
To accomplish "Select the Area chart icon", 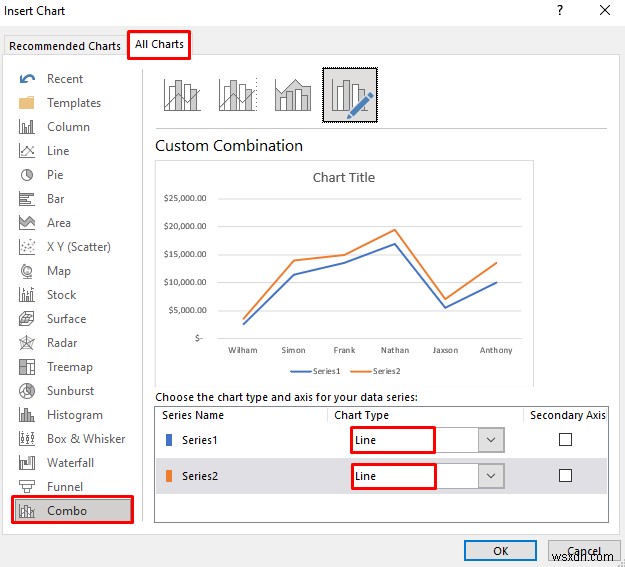I will pos(27,222).
